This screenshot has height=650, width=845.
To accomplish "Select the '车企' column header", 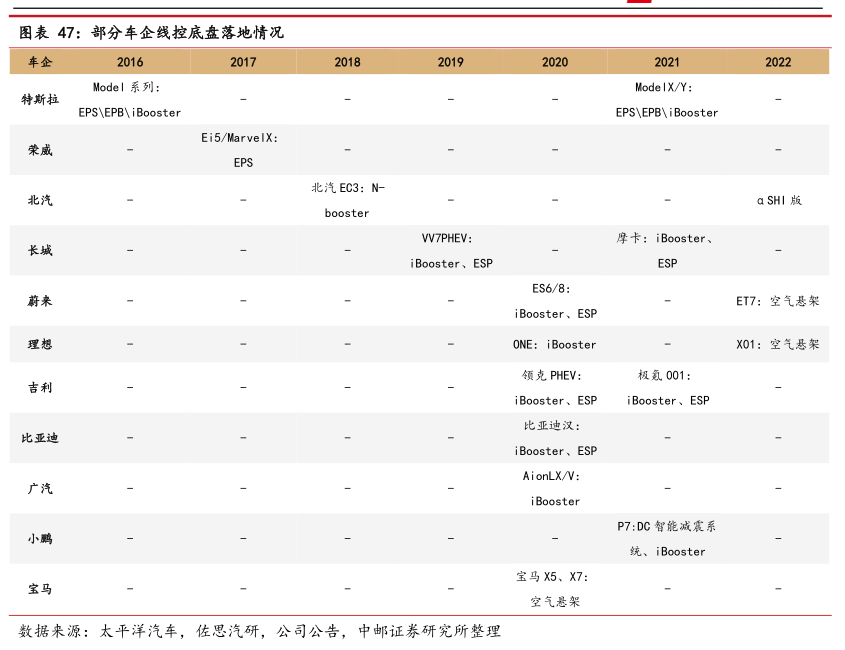I will point(40,62).
